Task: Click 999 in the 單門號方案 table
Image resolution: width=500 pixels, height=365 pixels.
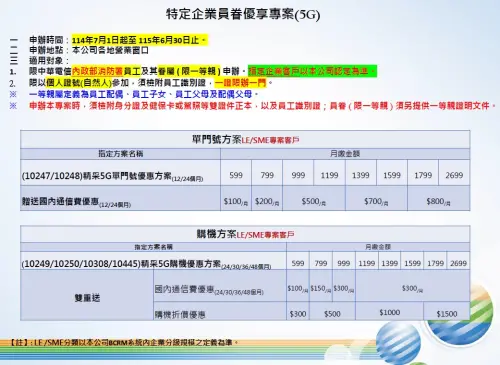Action: pyautogui.click(x=298, y=175)
